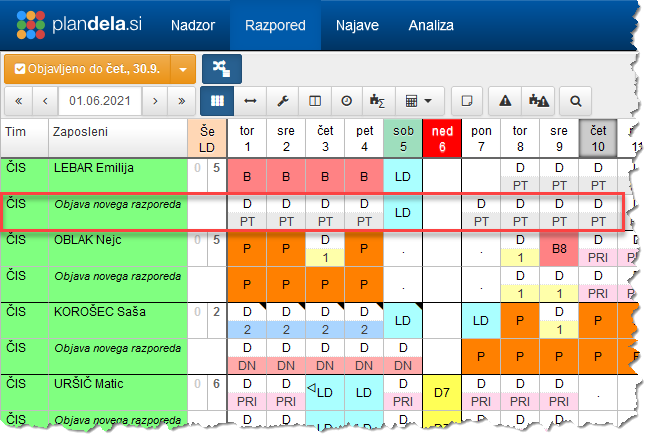650x440 pixels.
Task: Click the D DN cell on tor 1
Action: [x=247, y=357]
